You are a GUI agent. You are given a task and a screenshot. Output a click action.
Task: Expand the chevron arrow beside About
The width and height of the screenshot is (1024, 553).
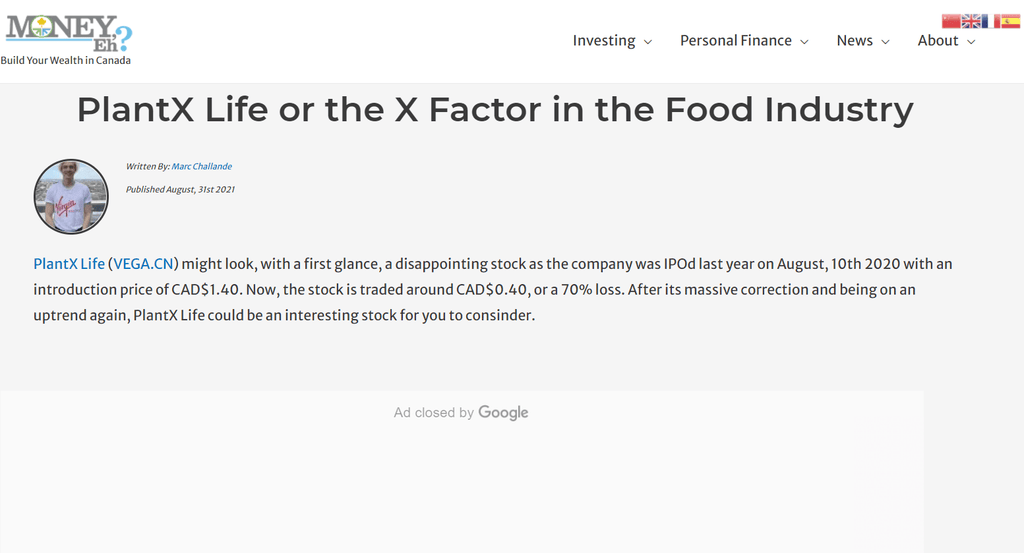point(971,42)
